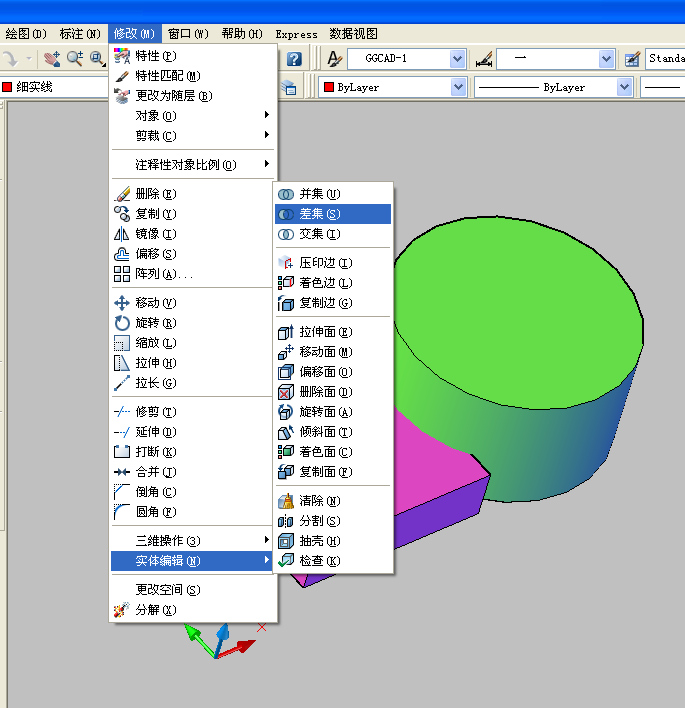685x708 pixels.
Task: Choose 拉伸面 (Extrude Faces) option
Action: (x=333, y=332)
